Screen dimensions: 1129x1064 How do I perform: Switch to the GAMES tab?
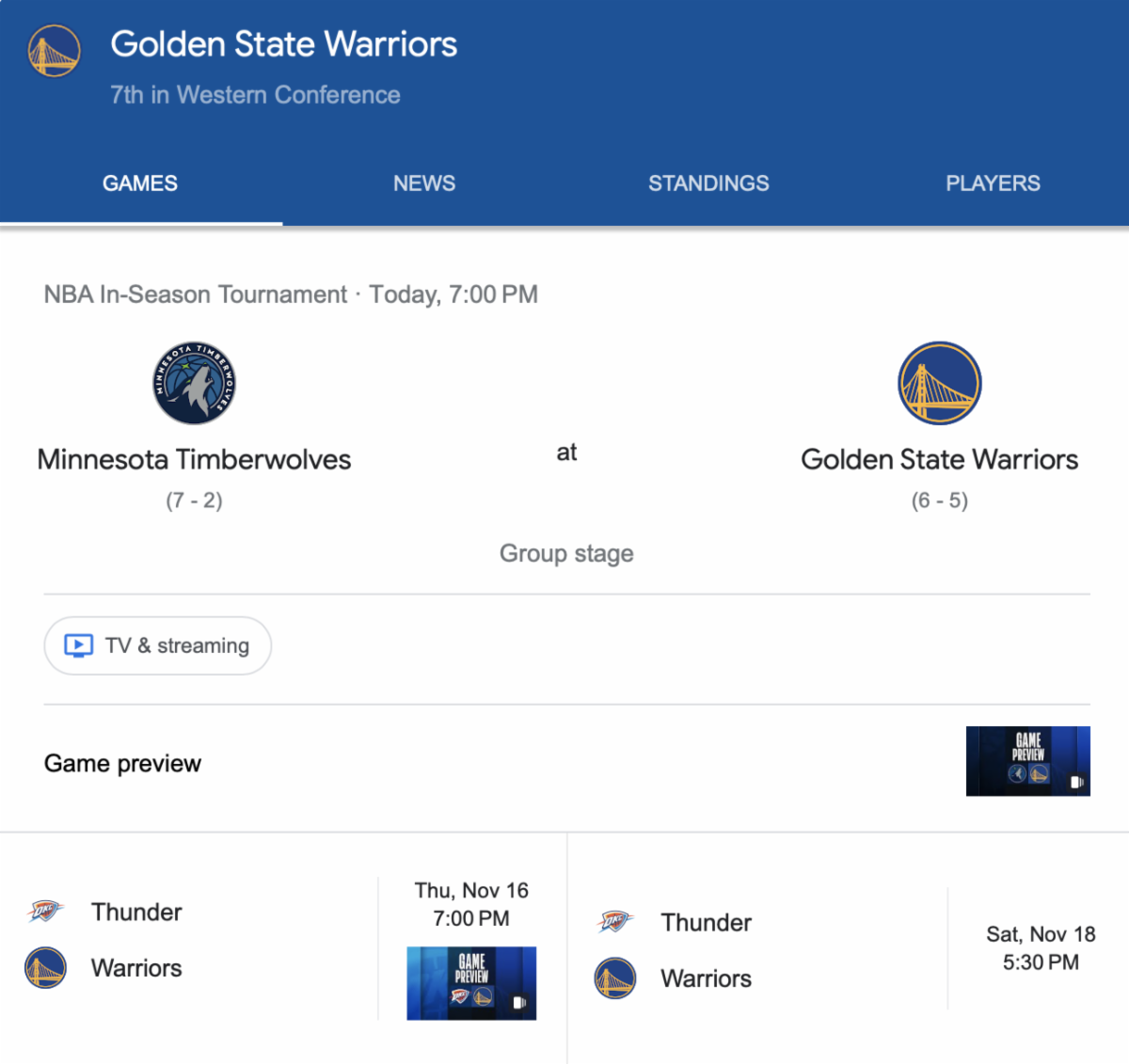[140, 183]
